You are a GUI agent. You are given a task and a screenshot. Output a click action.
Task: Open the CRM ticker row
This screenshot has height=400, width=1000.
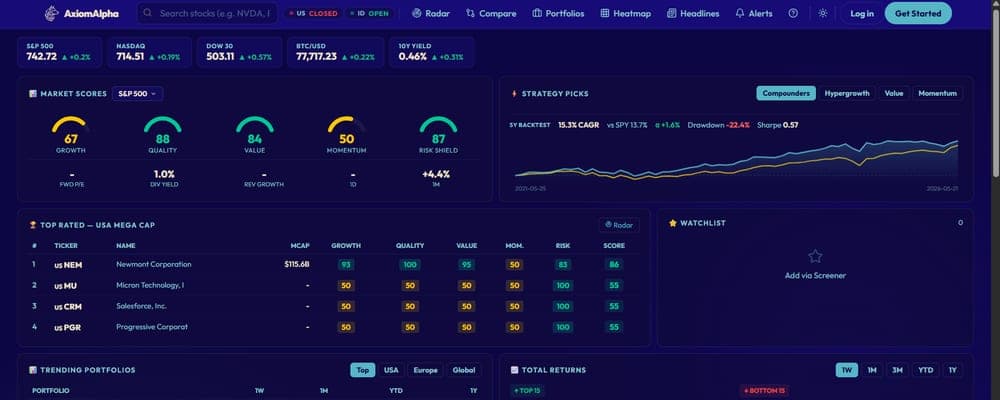pos(334,306)
